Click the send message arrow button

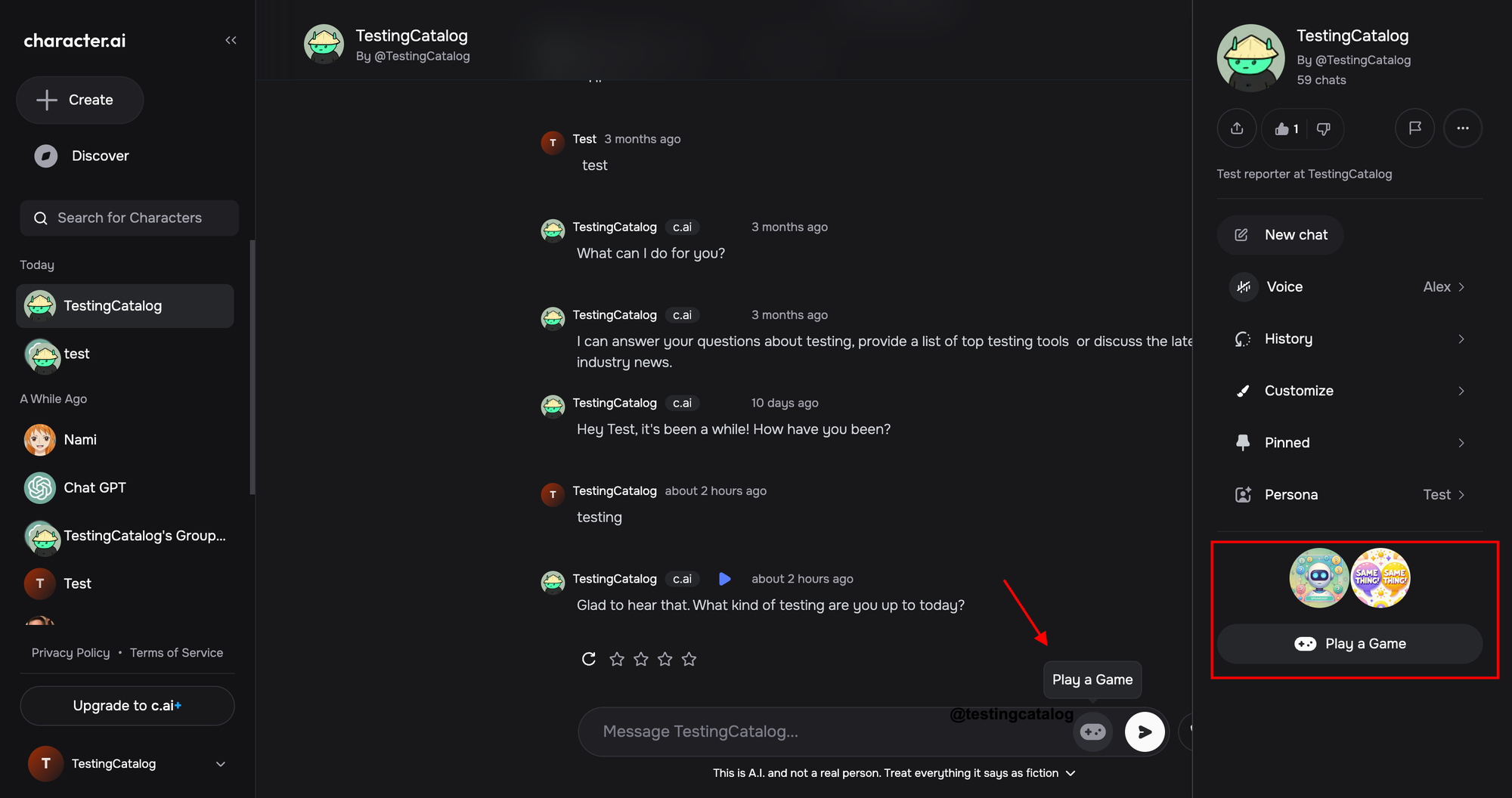point(1145,731)
